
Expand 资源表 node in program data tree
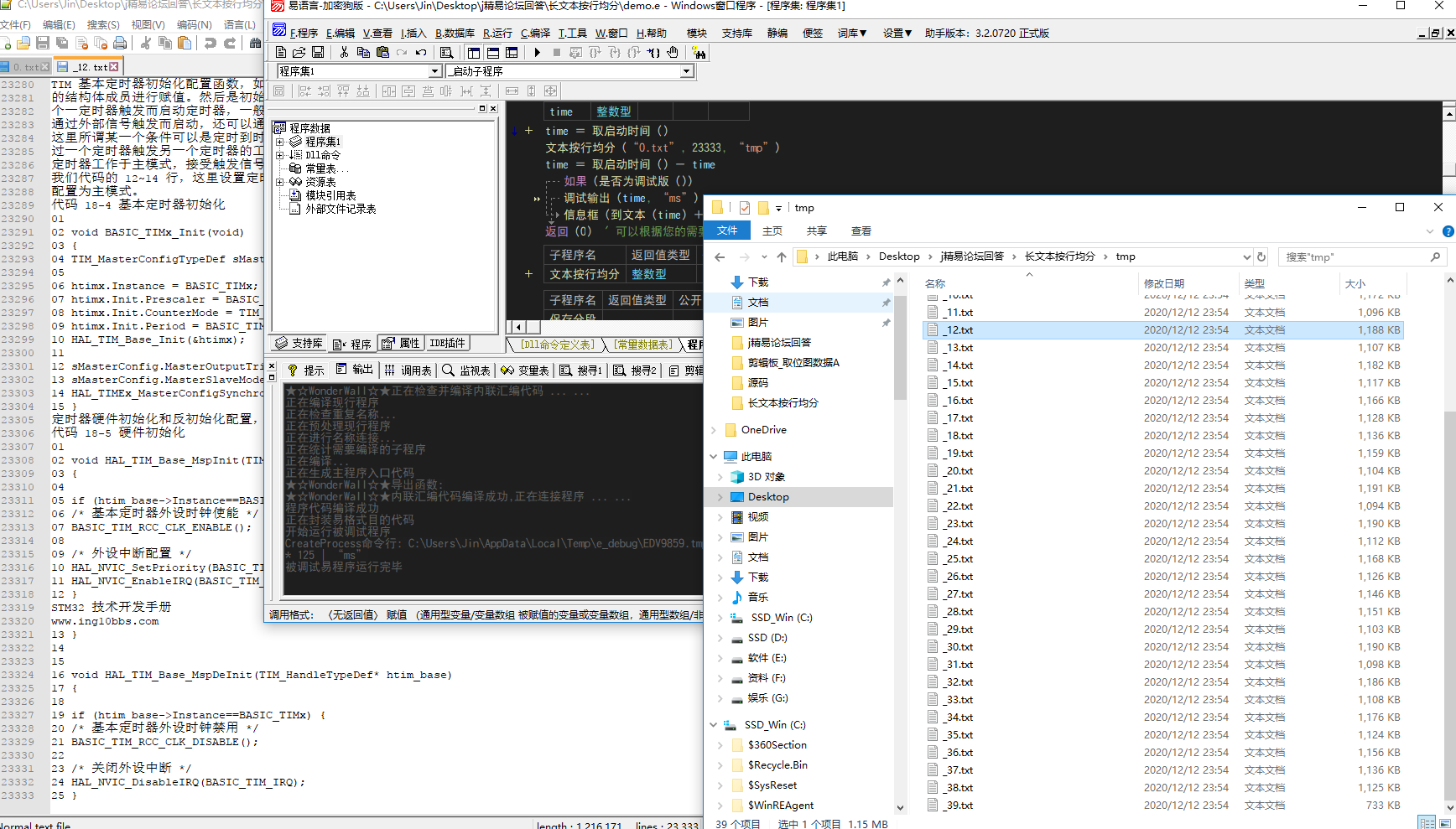pyautogui.click(x=280, y=182)
